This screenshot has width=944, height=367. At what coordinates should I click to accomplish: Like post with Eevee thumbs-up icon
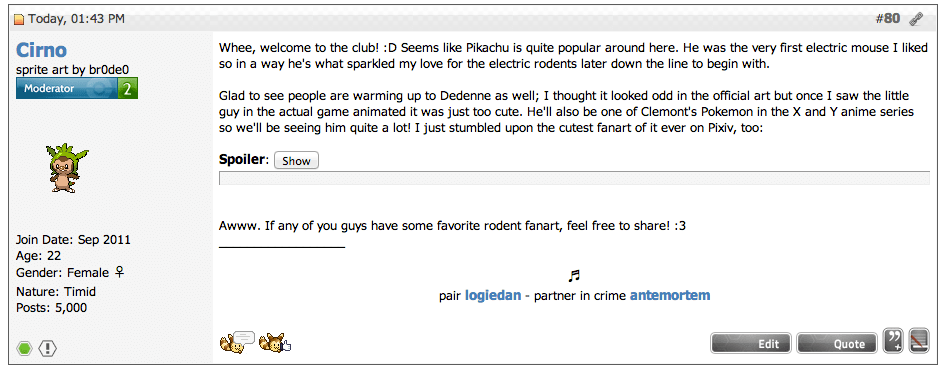tap(275, 343)
